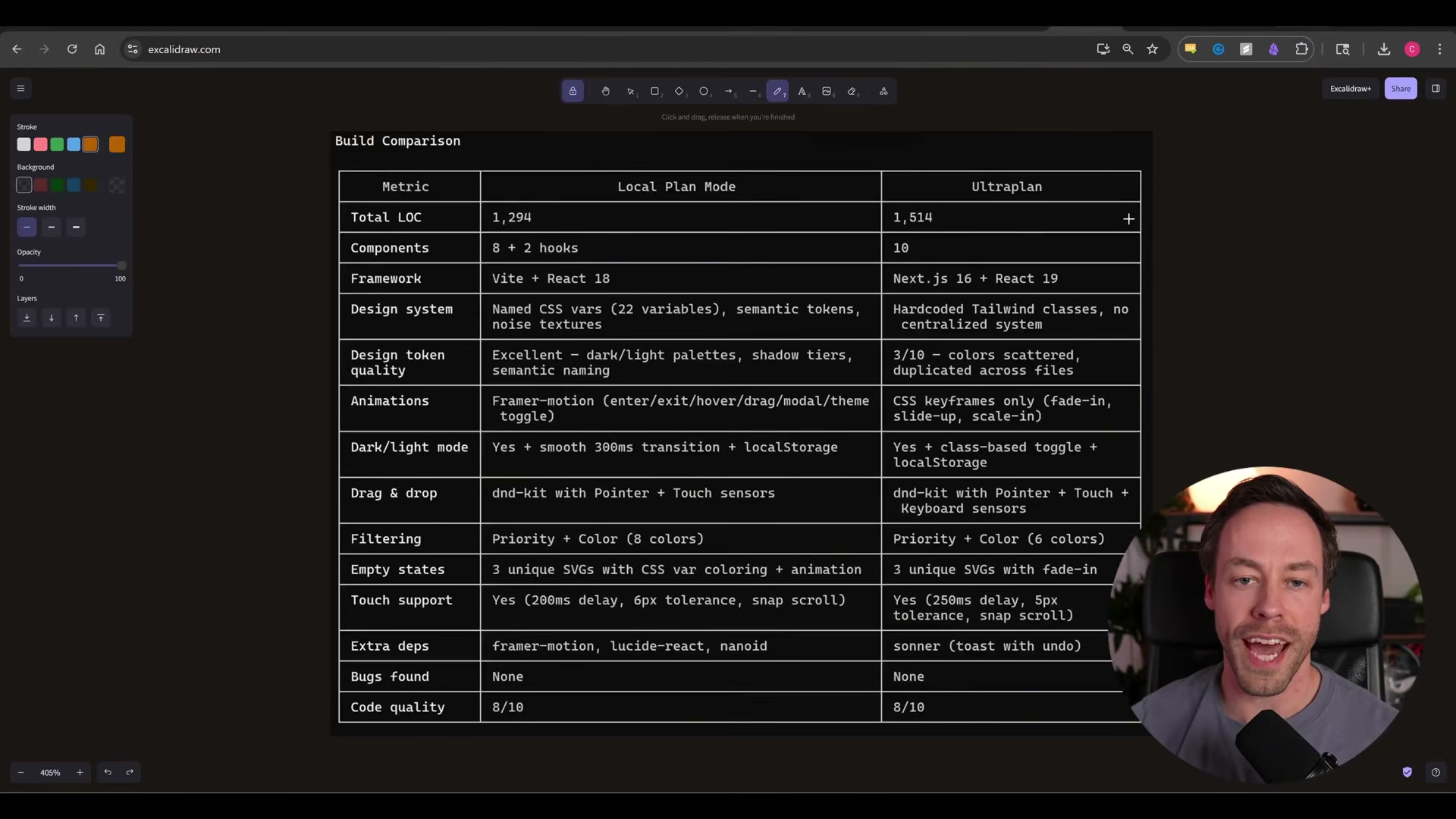This screenshot has width=1456, height=819.
Task: Select the Selection arrow tool
Action: 630,91
